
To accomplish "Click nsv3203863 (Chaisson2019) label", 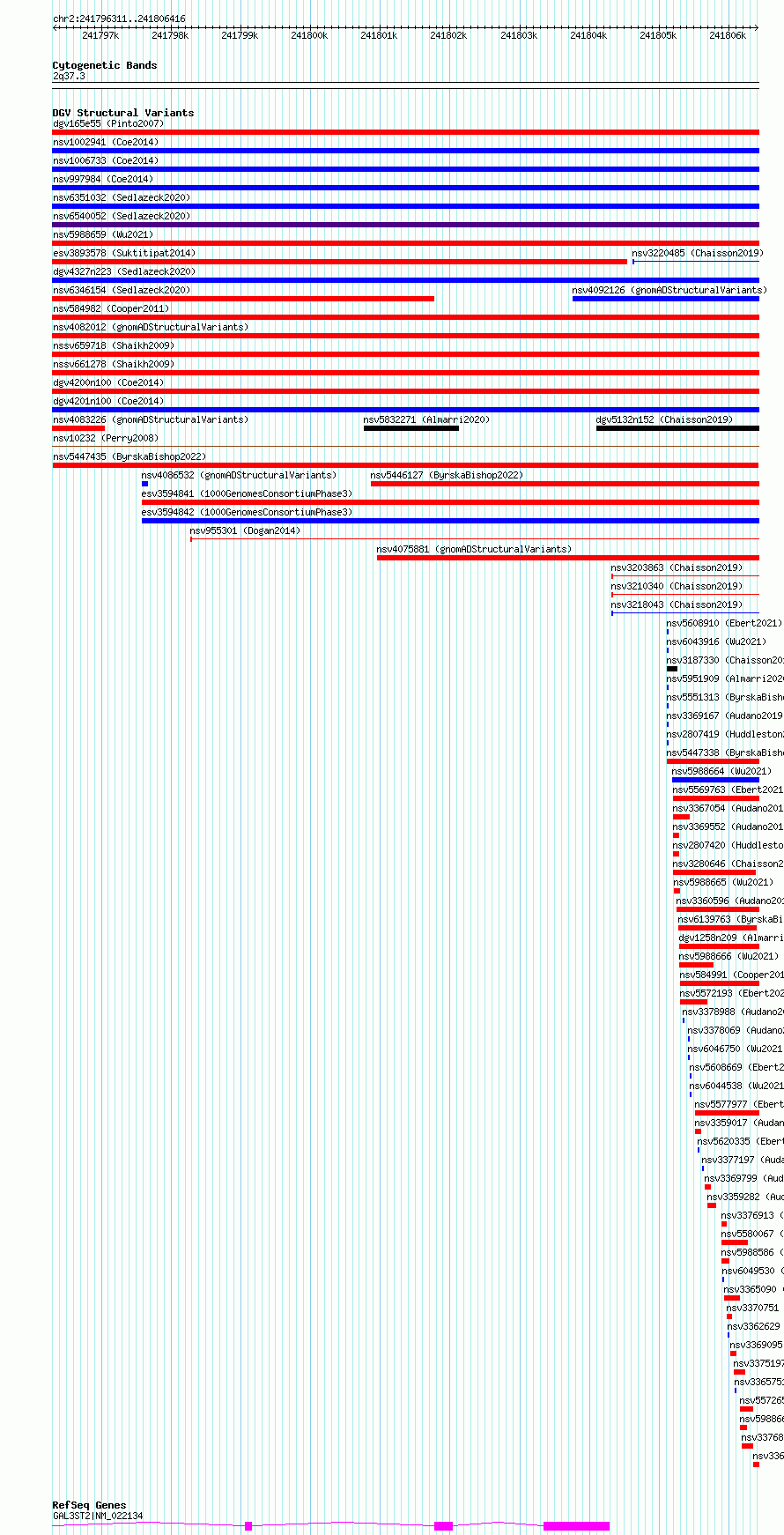I will point(677,568).
